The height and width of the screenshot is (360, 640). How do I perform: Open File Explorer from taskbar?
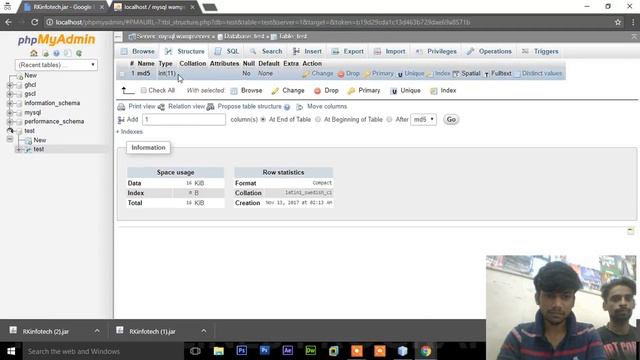click(219, 351)
